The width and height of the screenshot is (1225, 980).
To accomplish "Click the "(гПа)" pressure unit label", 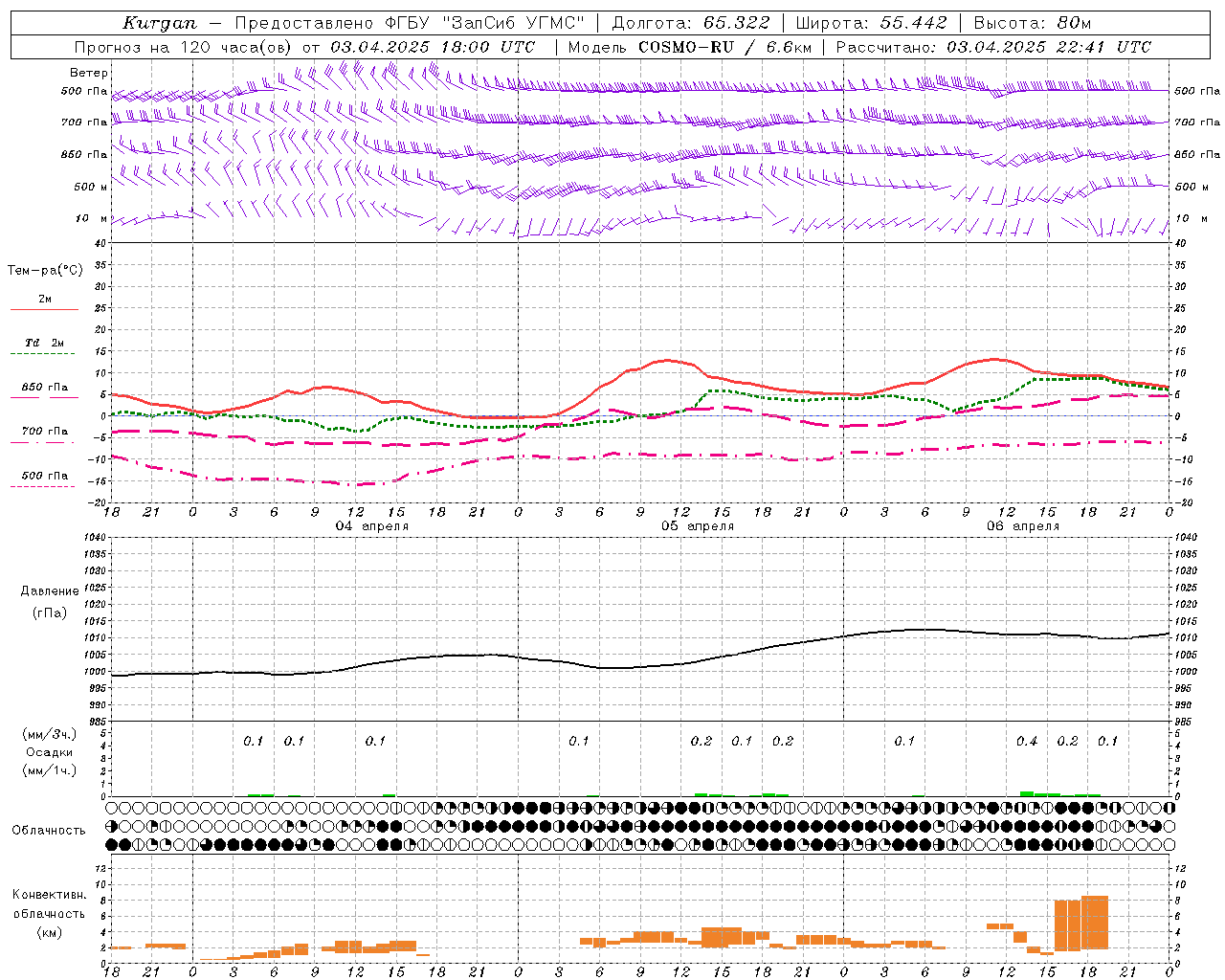I will pos(50,613).
